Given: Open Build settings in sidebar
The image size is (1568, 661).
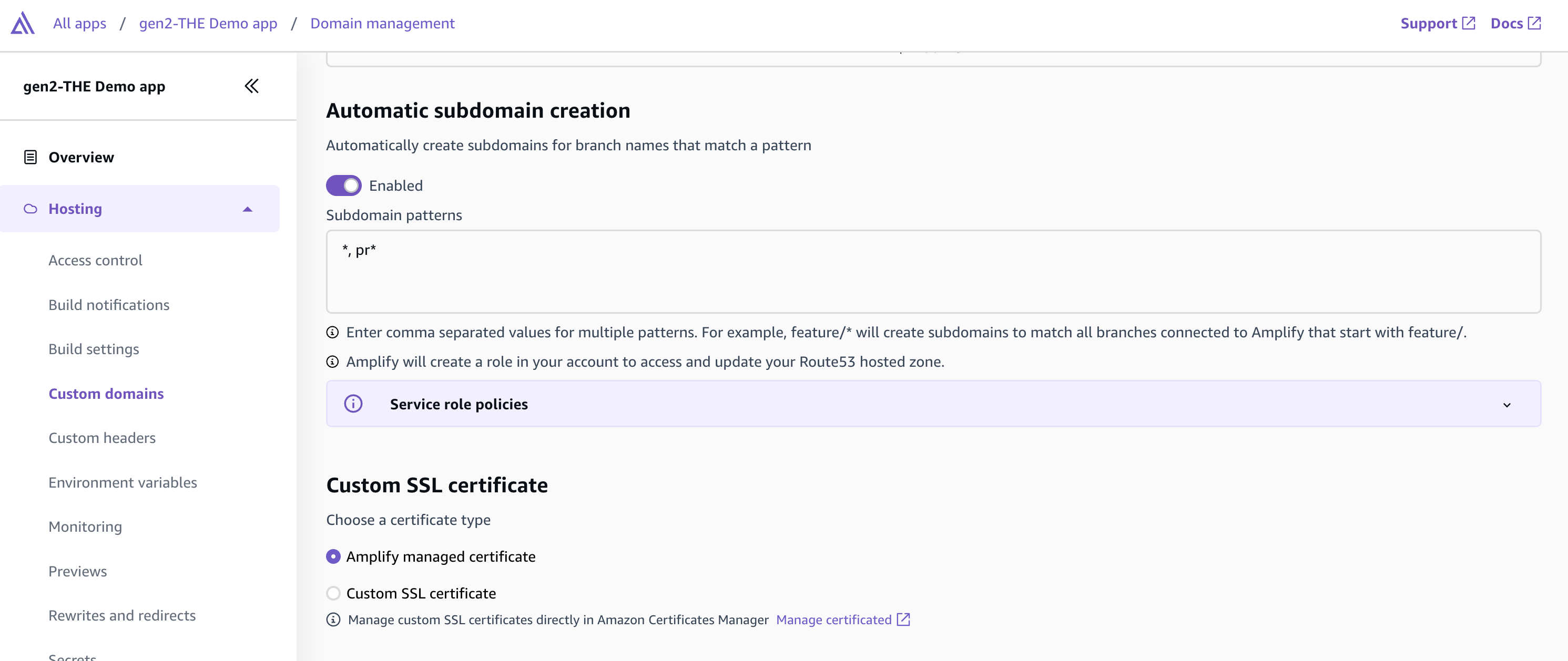Looking at the screenshot, I should (x=94, y=349).
